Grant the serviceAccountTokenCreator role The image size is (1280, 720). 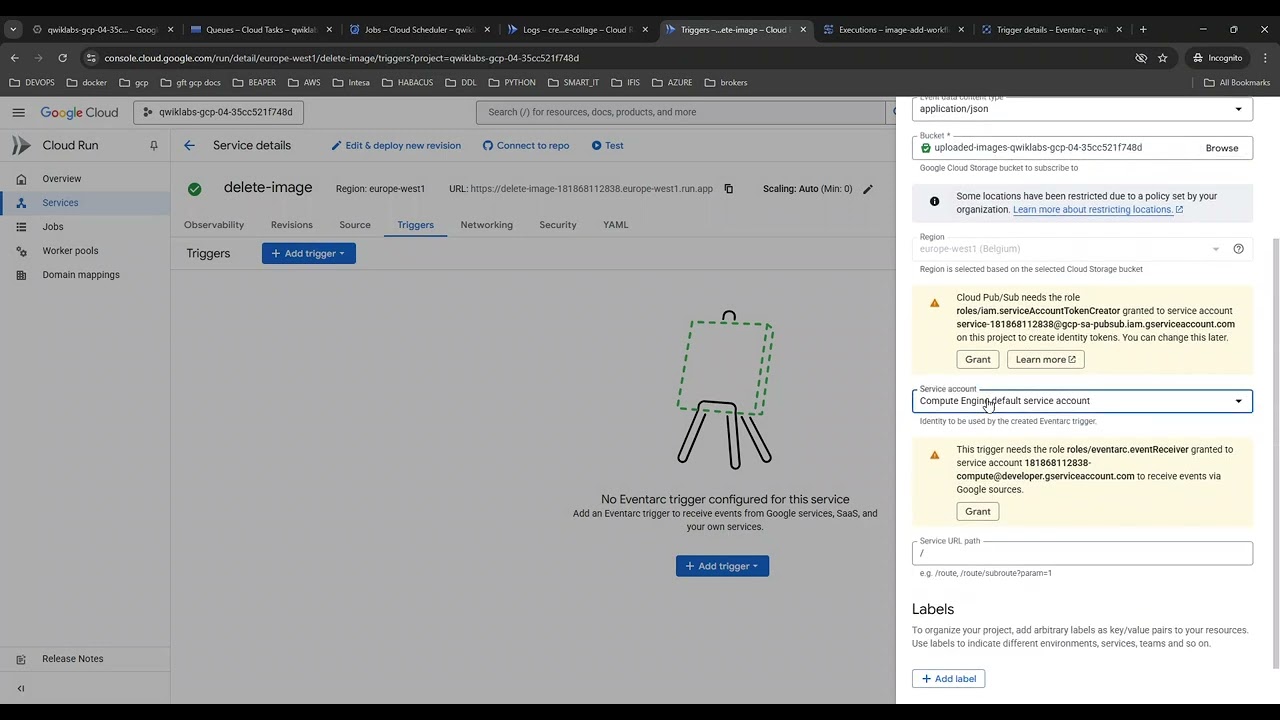click(x=978, y=360)
